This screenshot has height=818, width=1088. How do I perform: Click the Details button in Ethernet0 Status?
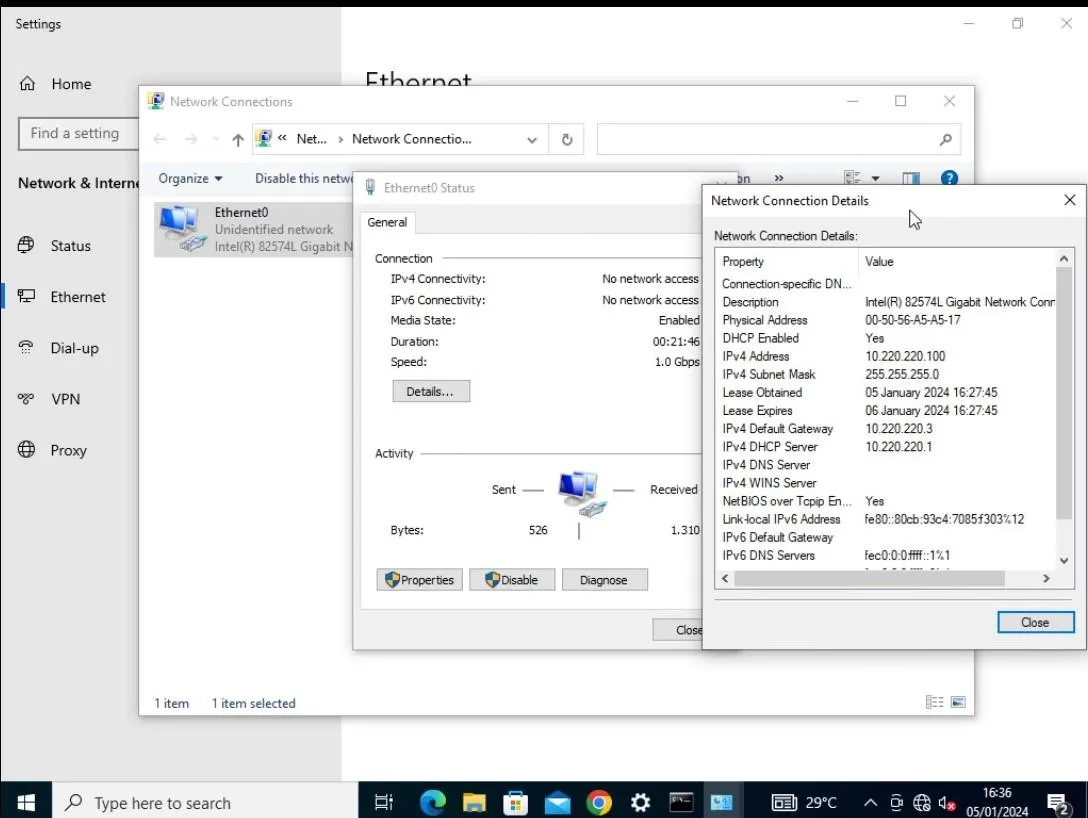tap(431, 391)
